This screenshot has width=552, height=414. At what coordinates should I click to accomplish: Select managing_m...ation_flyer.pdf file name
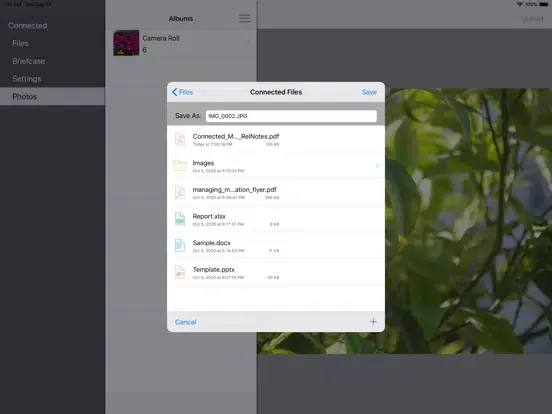234,190
